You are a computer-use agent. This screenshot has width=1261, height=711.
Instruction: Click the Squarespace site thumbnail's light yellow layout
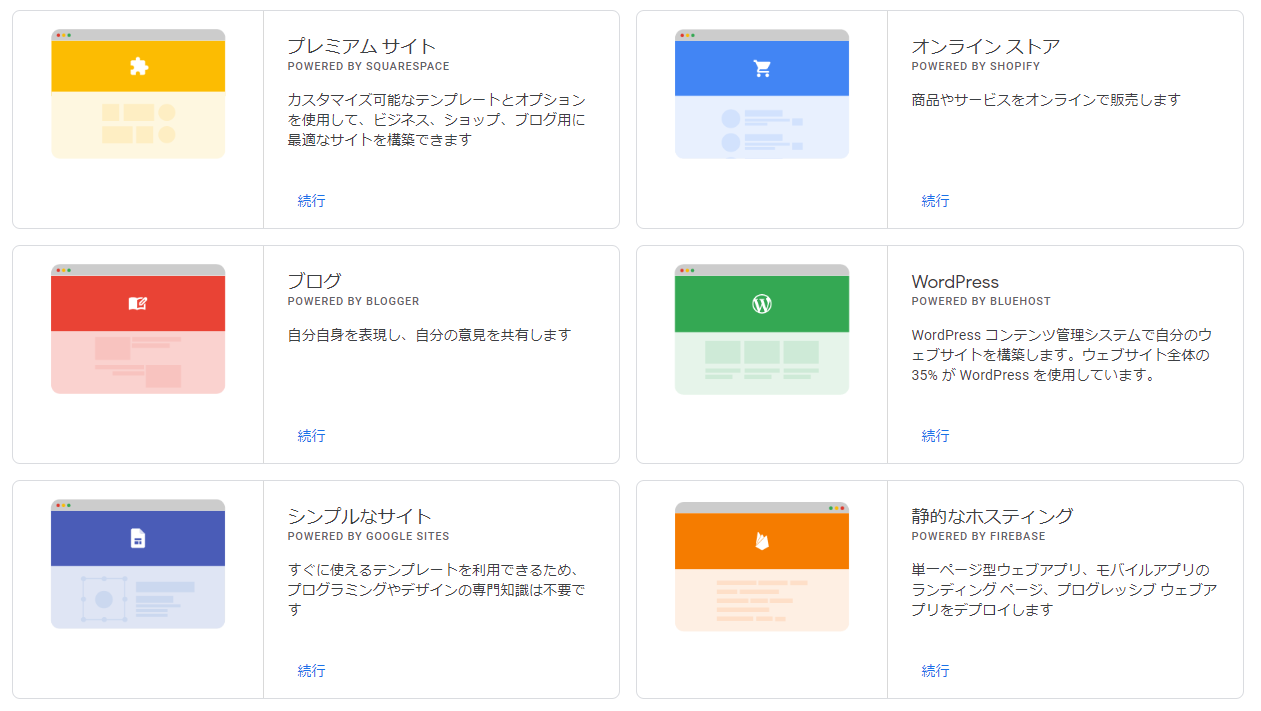(138, 124)
